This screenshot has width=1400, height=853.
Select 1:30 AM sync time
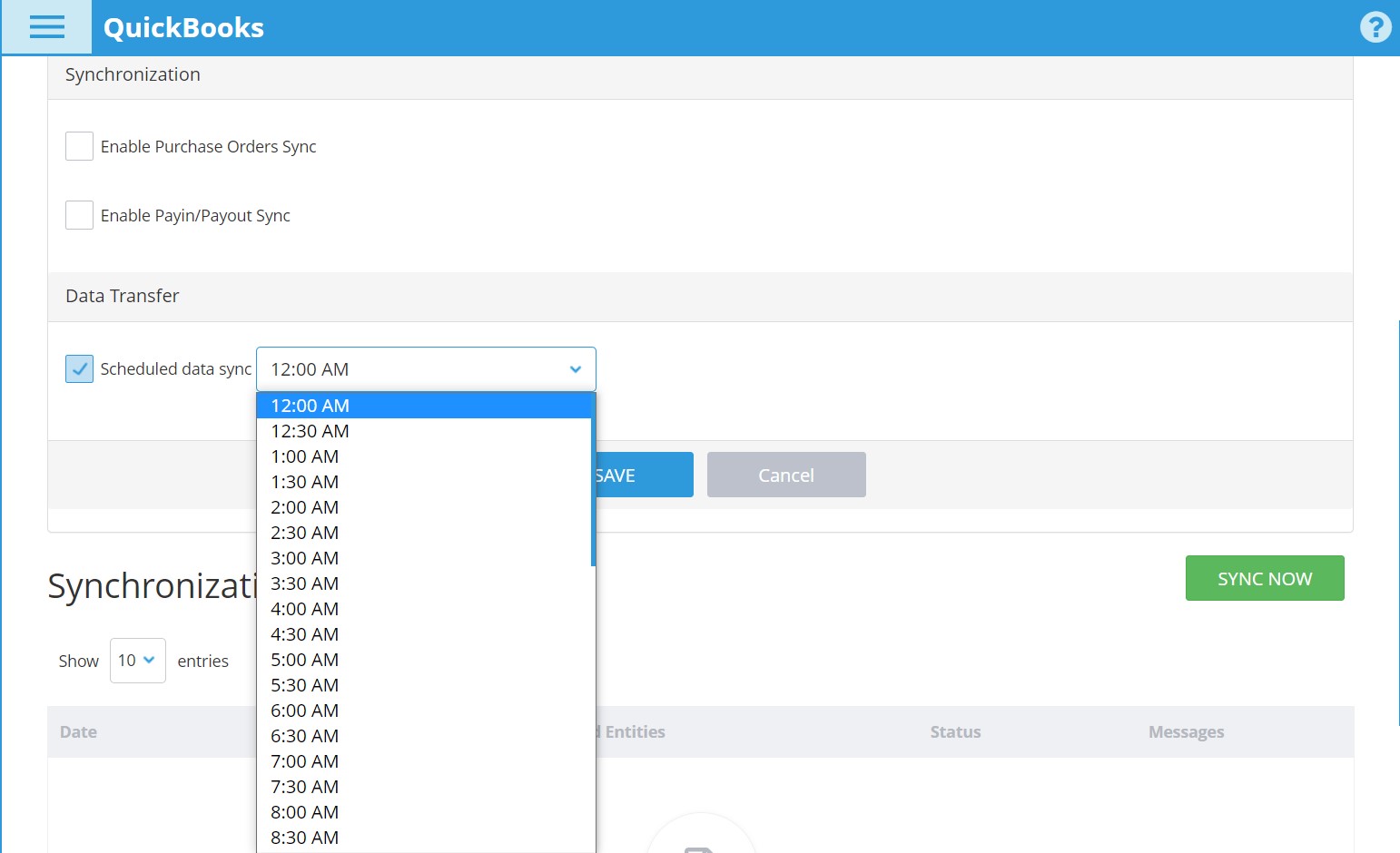click(x=424, y=482)
